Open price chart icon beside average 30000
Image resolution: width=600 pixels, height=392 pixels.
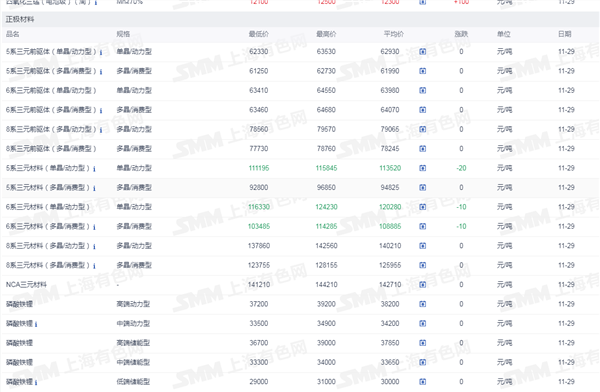click(422, 382)
